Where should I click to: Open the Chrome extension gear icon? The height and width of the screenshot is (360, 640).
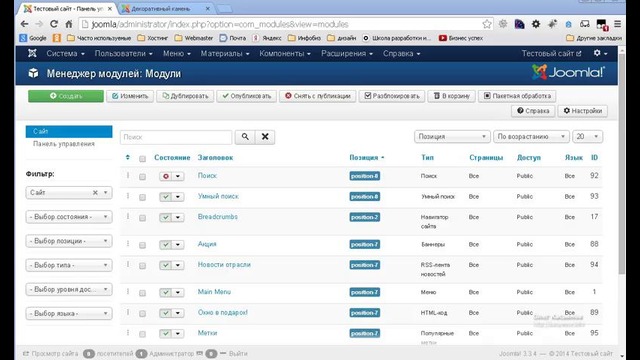click(x=536, y=24)
